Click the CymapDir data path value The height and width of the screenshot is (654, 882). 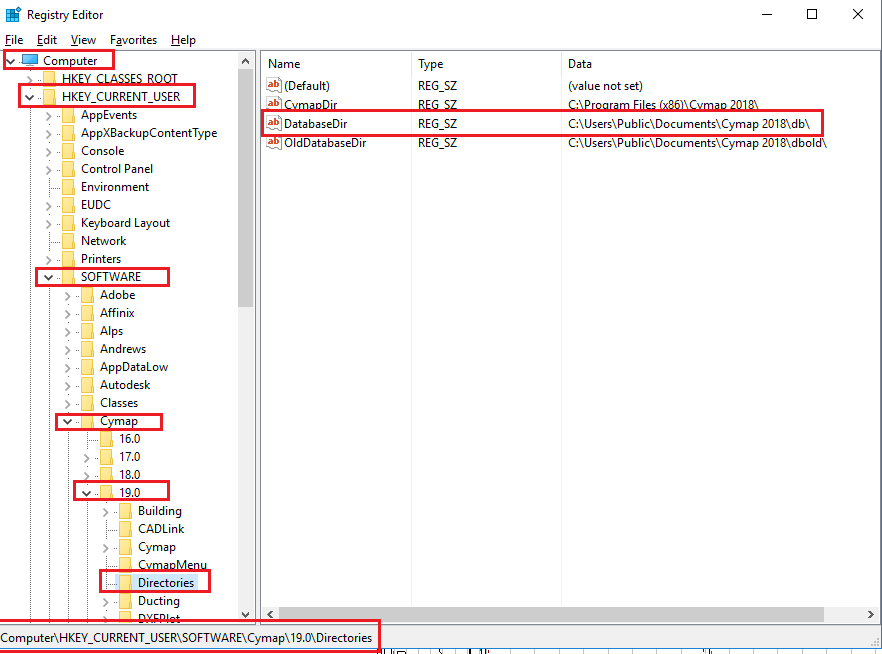tap(663, 105)
